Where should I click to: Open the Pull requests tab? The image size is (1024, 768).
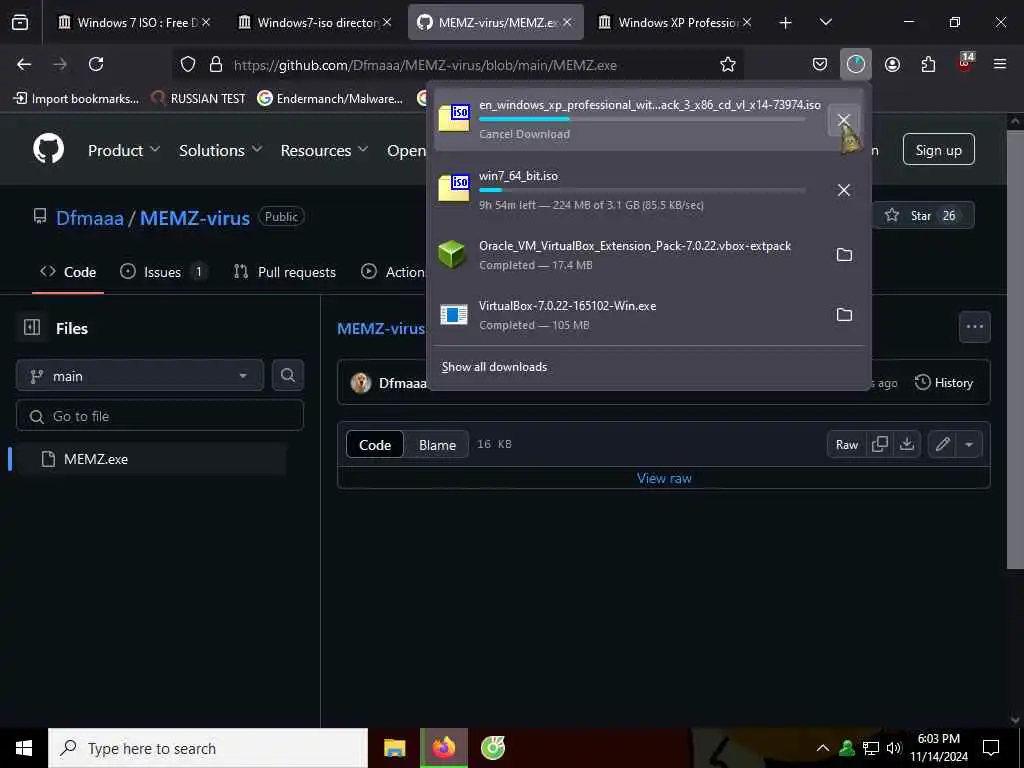[x=285, y=272]
